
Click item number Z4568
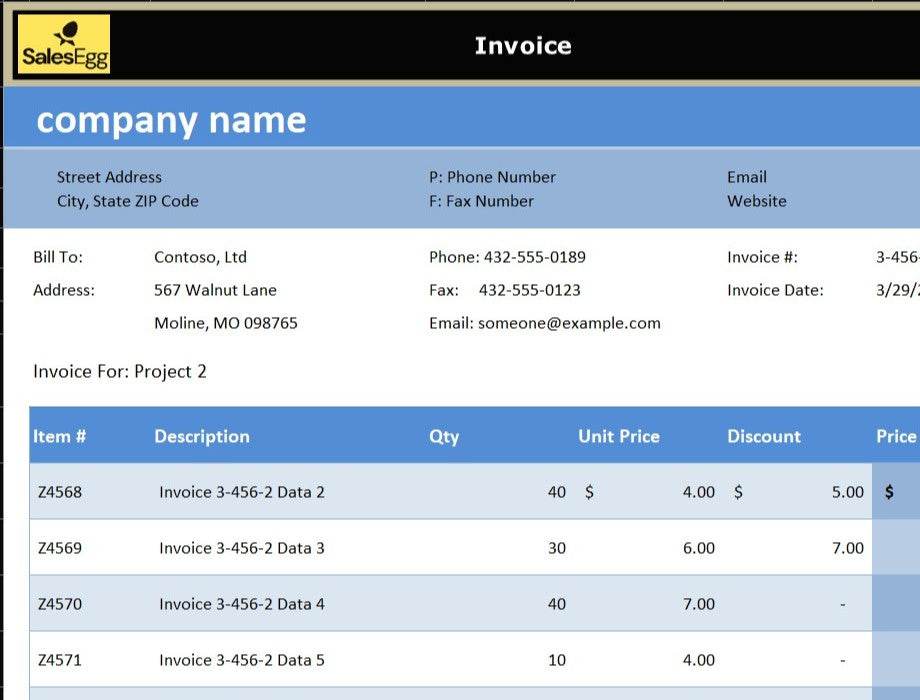(60, 492)
